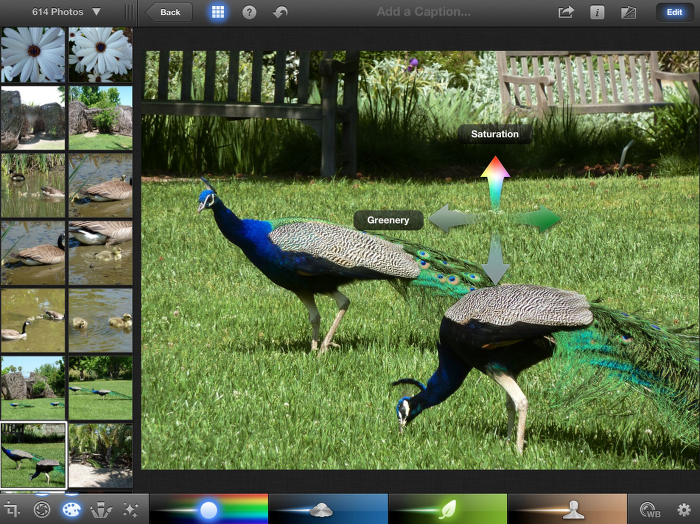Select the crop and straighten tool
The image size is (700, 524).
12,509
